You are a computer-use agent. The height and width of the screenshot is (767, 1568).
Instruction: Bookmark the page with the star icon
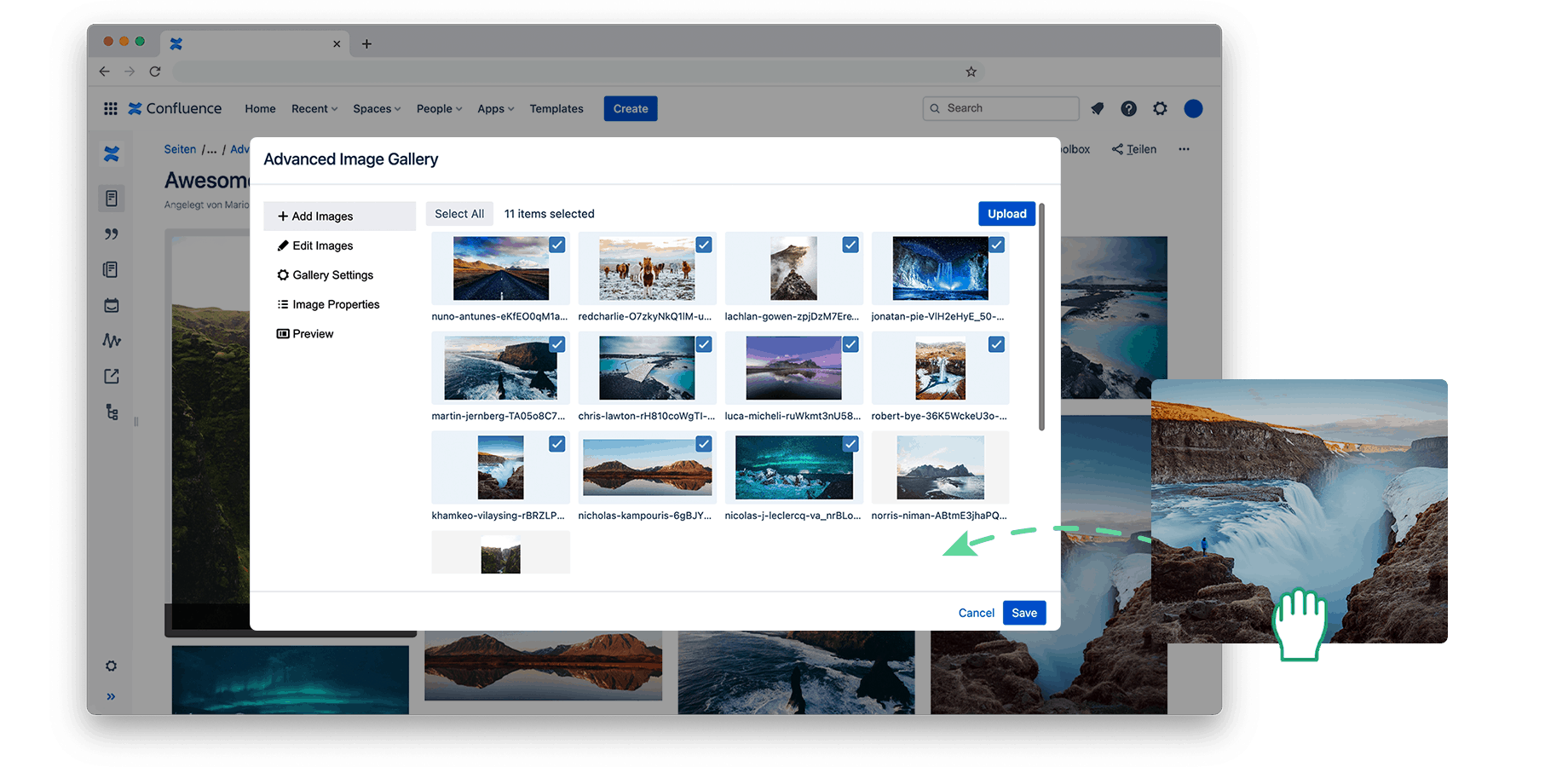click(x=971, y=72)
